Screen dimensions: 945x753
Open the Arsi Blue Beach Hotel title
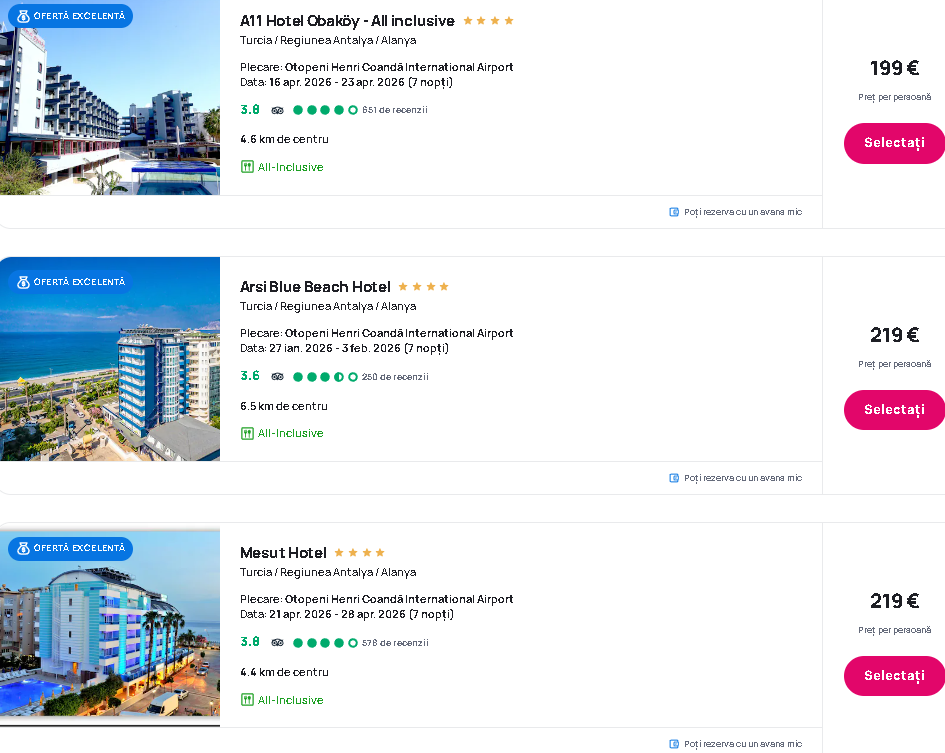click(x=315, y=287)
